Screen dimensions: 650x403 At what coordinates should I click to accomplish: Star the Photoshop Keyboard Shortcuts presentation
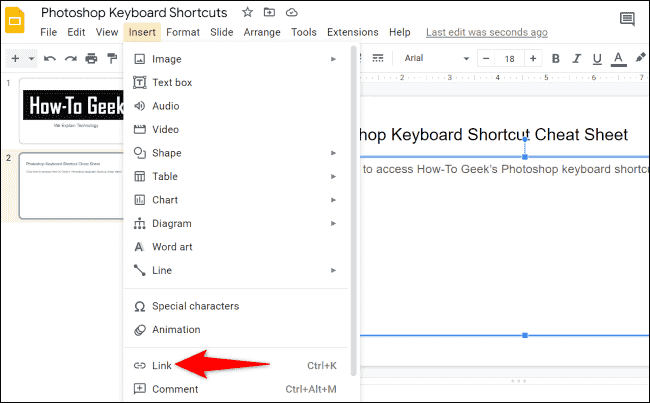tap(247, 13)
